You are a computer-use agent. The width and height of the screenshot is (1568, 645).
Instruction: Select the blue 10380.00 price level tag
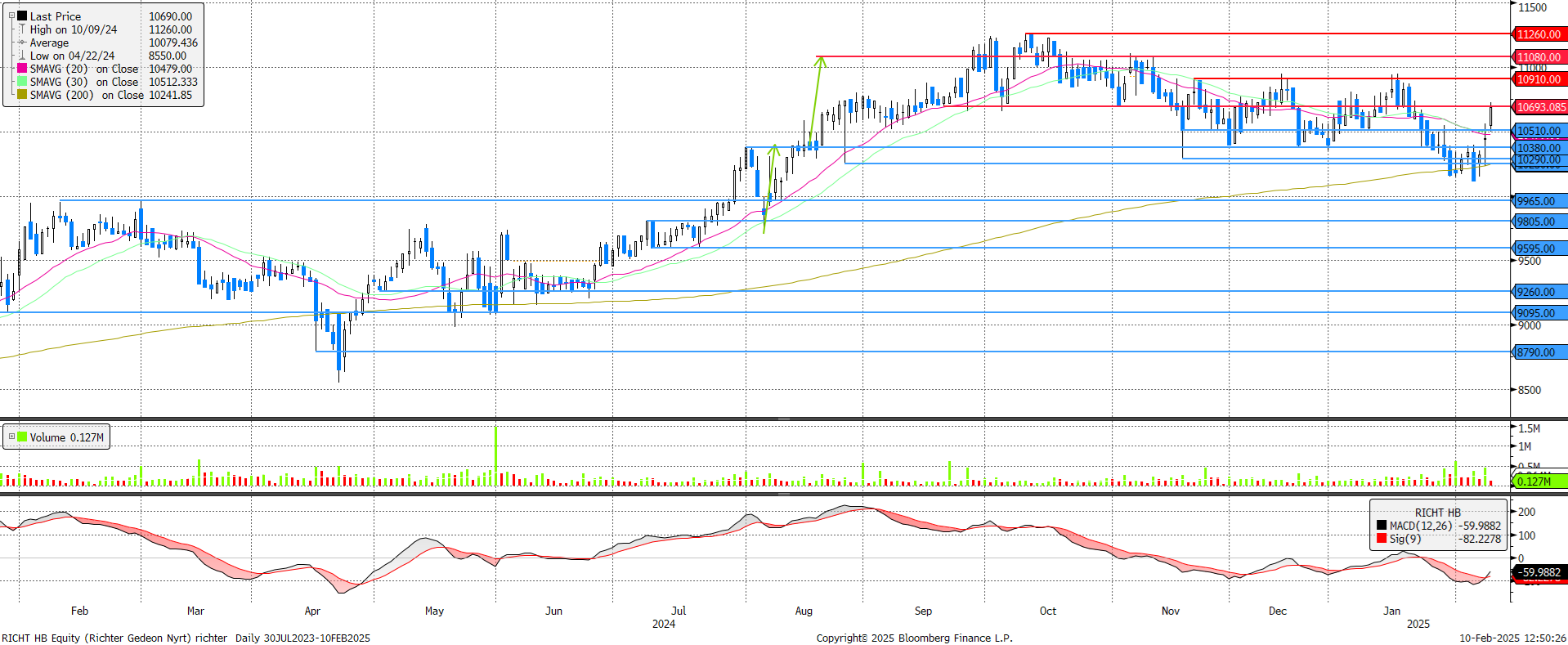tap(1539, 148)
